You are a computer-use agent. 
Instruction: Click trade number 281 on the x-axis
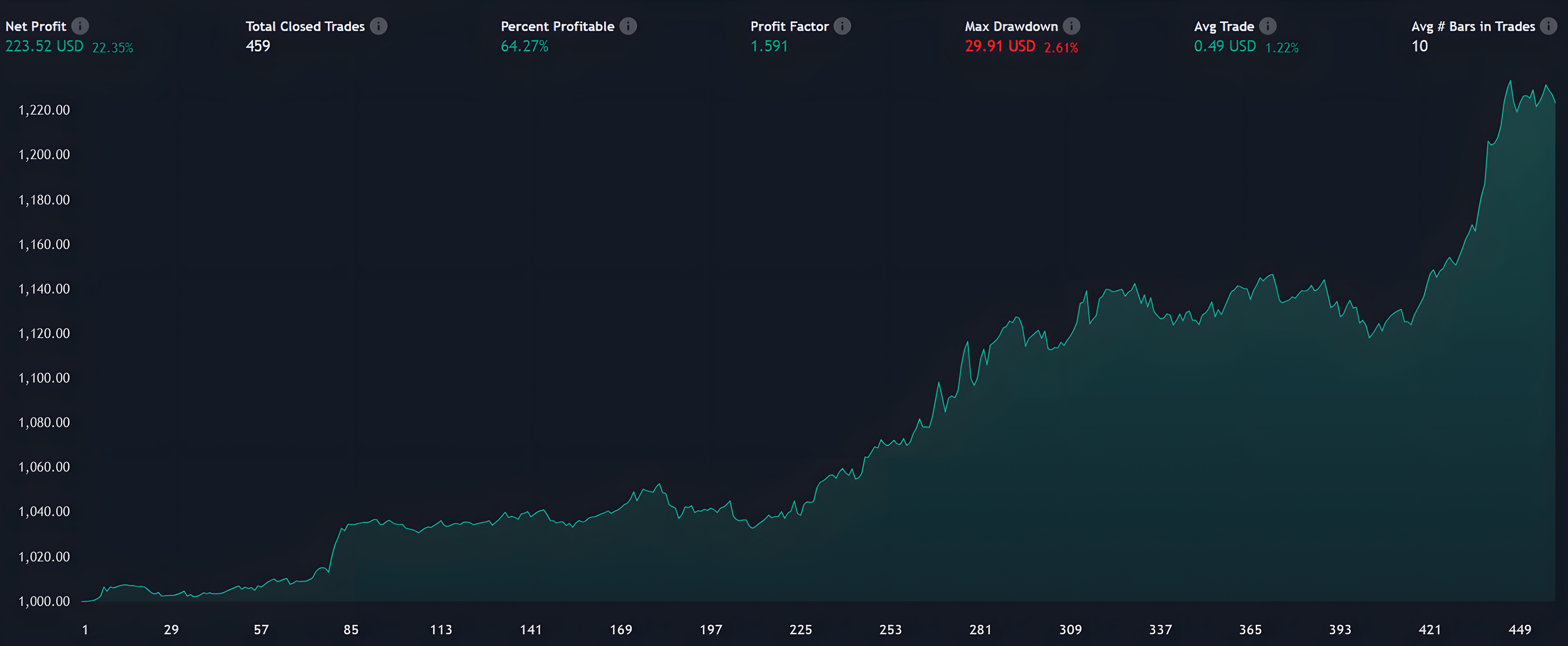click(981, 630)
